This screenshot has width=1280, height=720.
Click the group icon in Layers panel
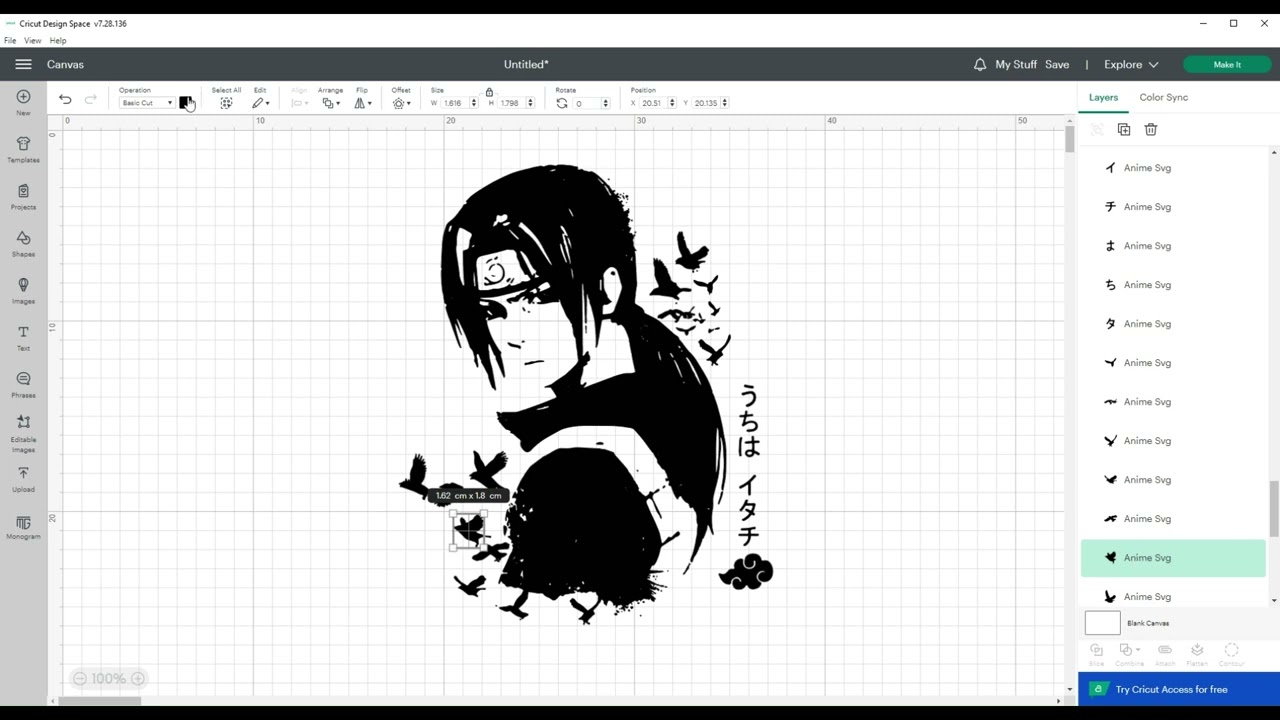(1097, 129)
